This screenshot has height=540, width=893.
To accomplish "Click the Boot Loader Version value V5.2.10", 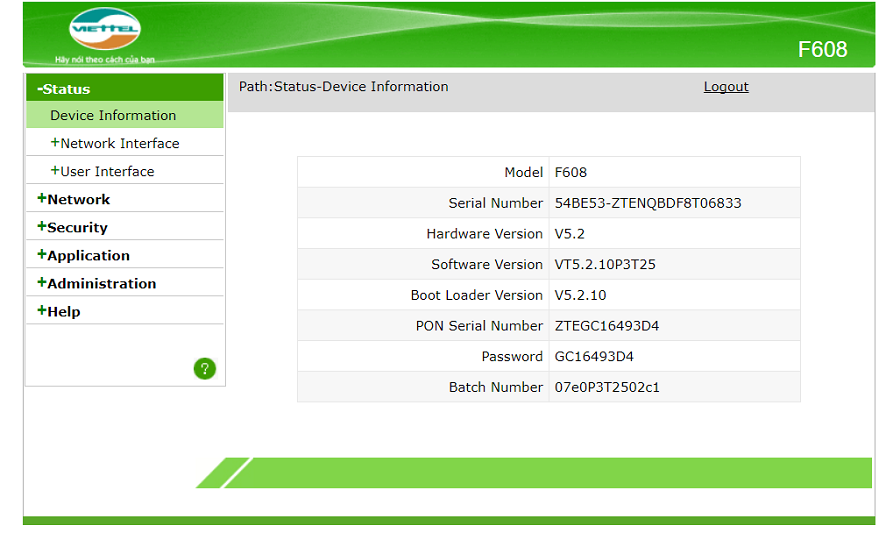I will (580, 295).
